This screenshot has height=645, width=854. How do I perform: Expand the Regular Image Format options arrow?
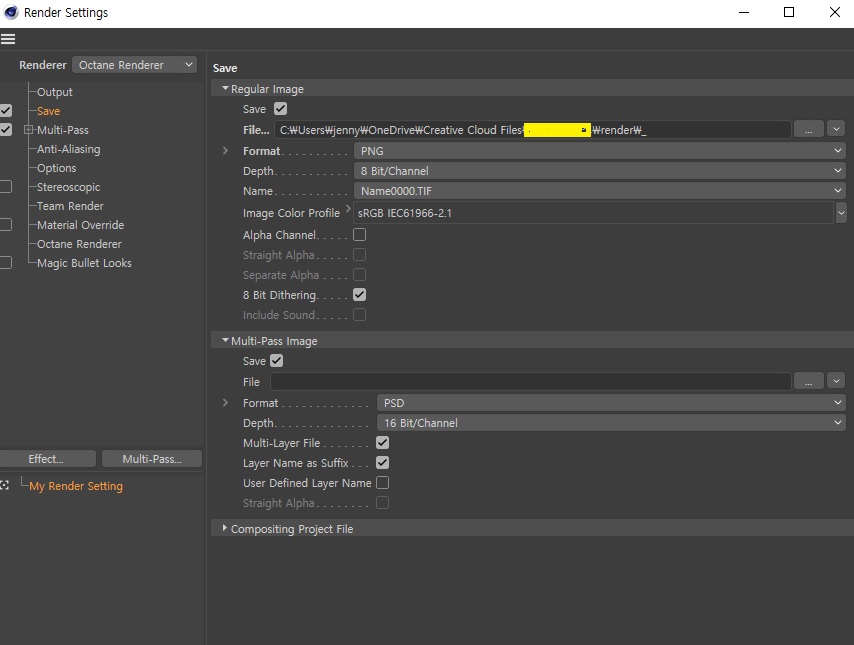(x=225, y=150)
